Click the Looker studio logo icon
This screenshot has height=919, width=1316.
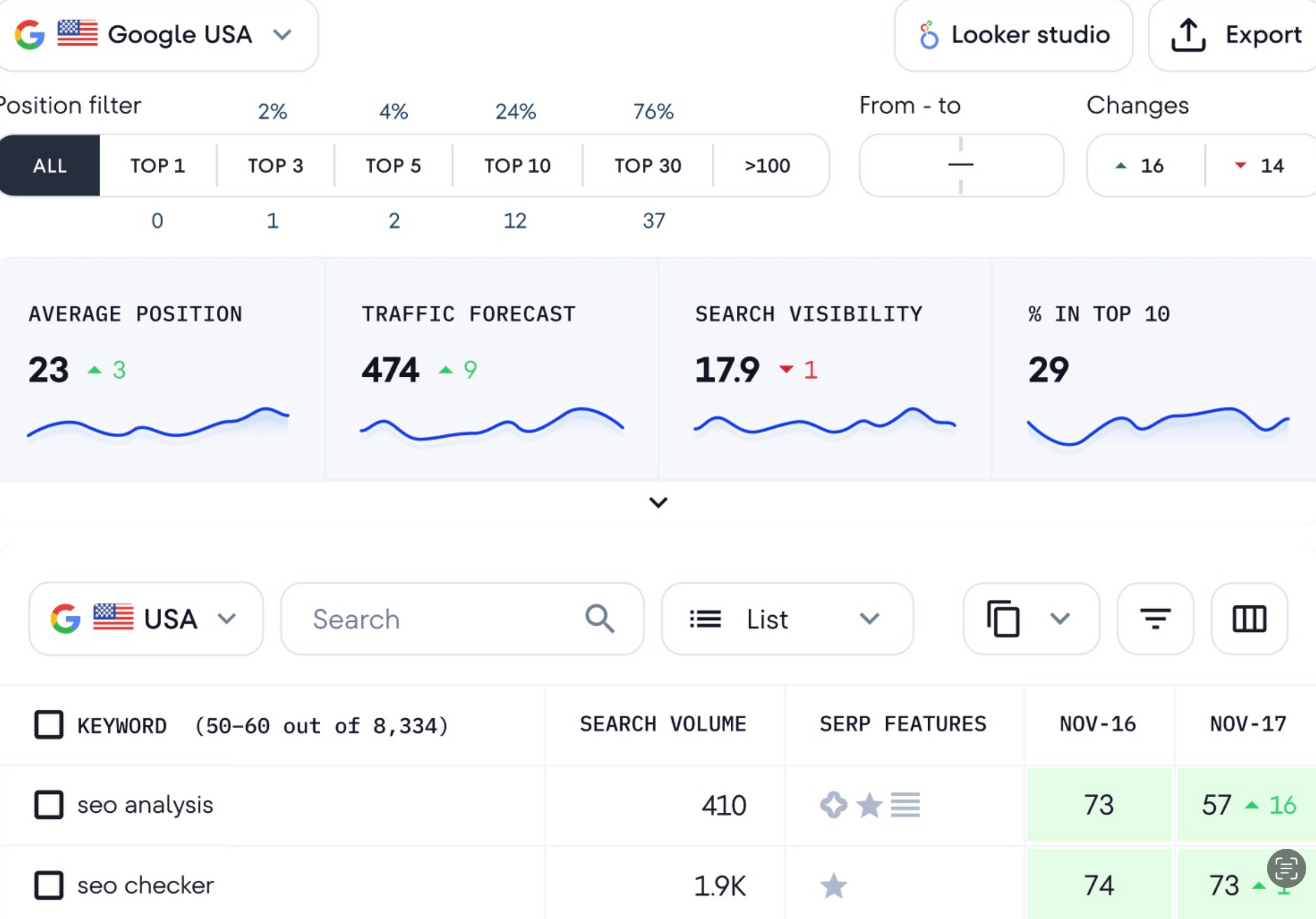929,35
